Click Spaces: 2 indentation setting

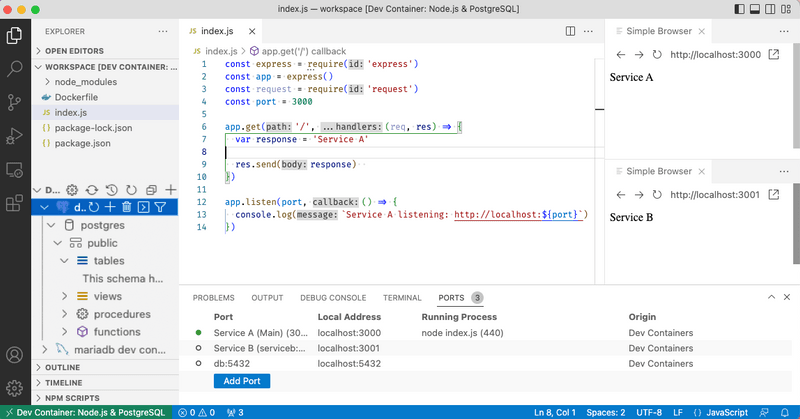[x=606, y=412]
